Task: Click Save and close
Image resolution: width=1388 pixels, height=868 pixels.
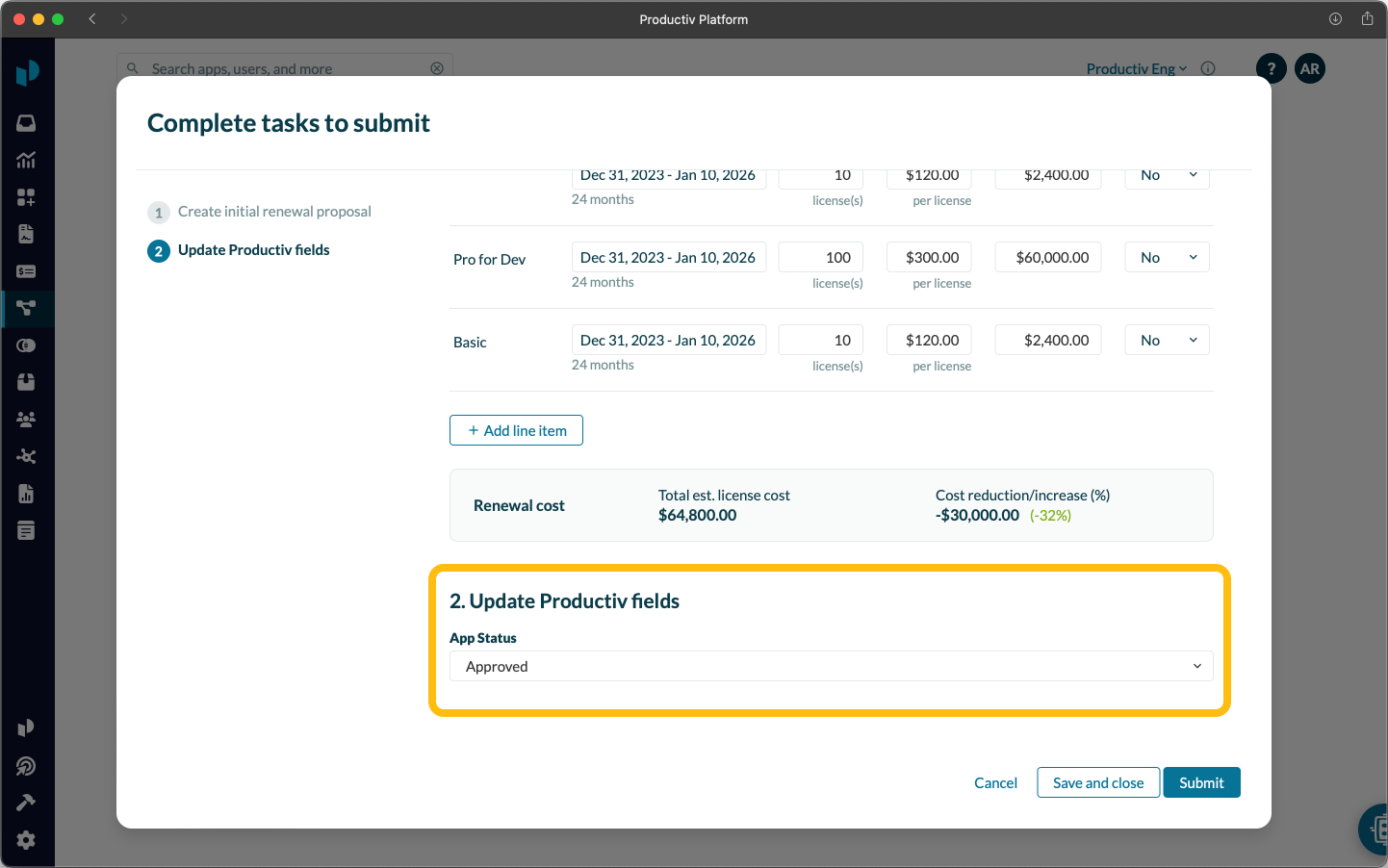Action: point(1098,782)
